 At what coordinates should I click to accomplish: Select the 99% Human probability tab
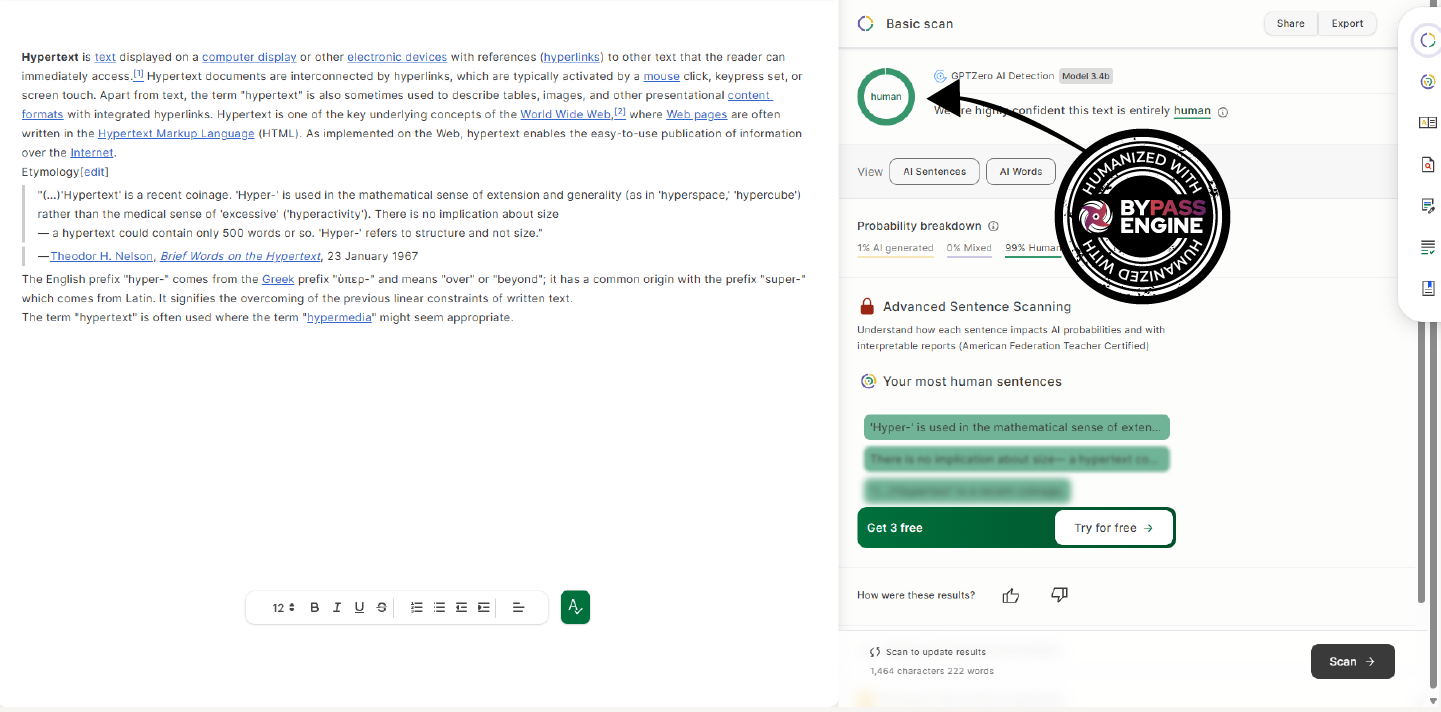(x=1032, y=248)
